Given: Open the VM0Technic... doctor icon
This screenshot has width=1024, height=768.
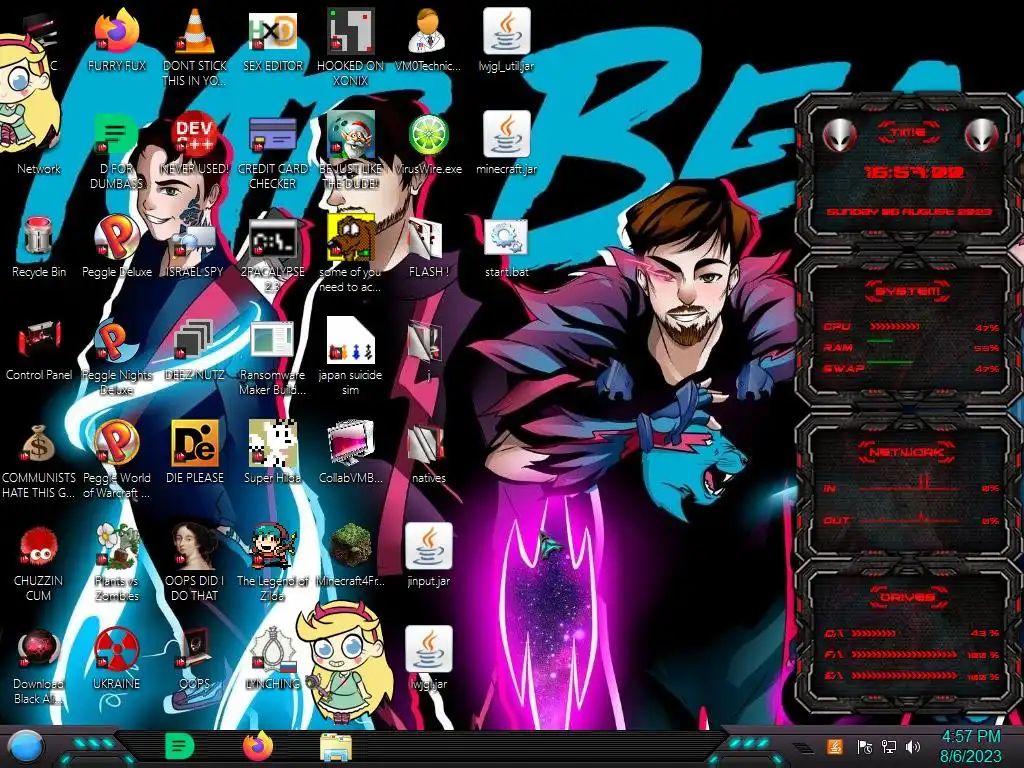Looking at the screenshot, I should tap(428, 31).
